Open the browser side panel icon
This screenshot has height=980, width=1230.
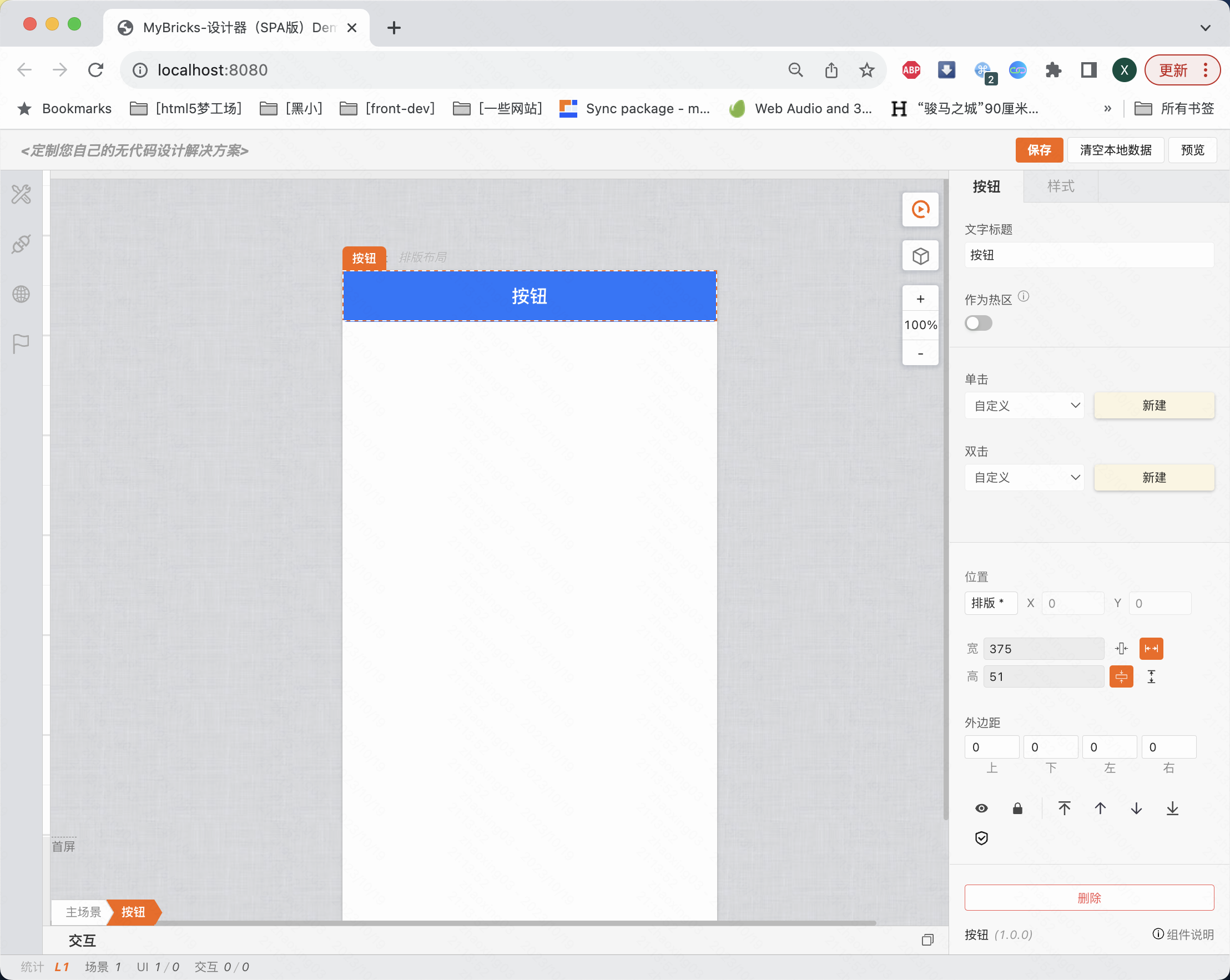[x=1088, y=70]
